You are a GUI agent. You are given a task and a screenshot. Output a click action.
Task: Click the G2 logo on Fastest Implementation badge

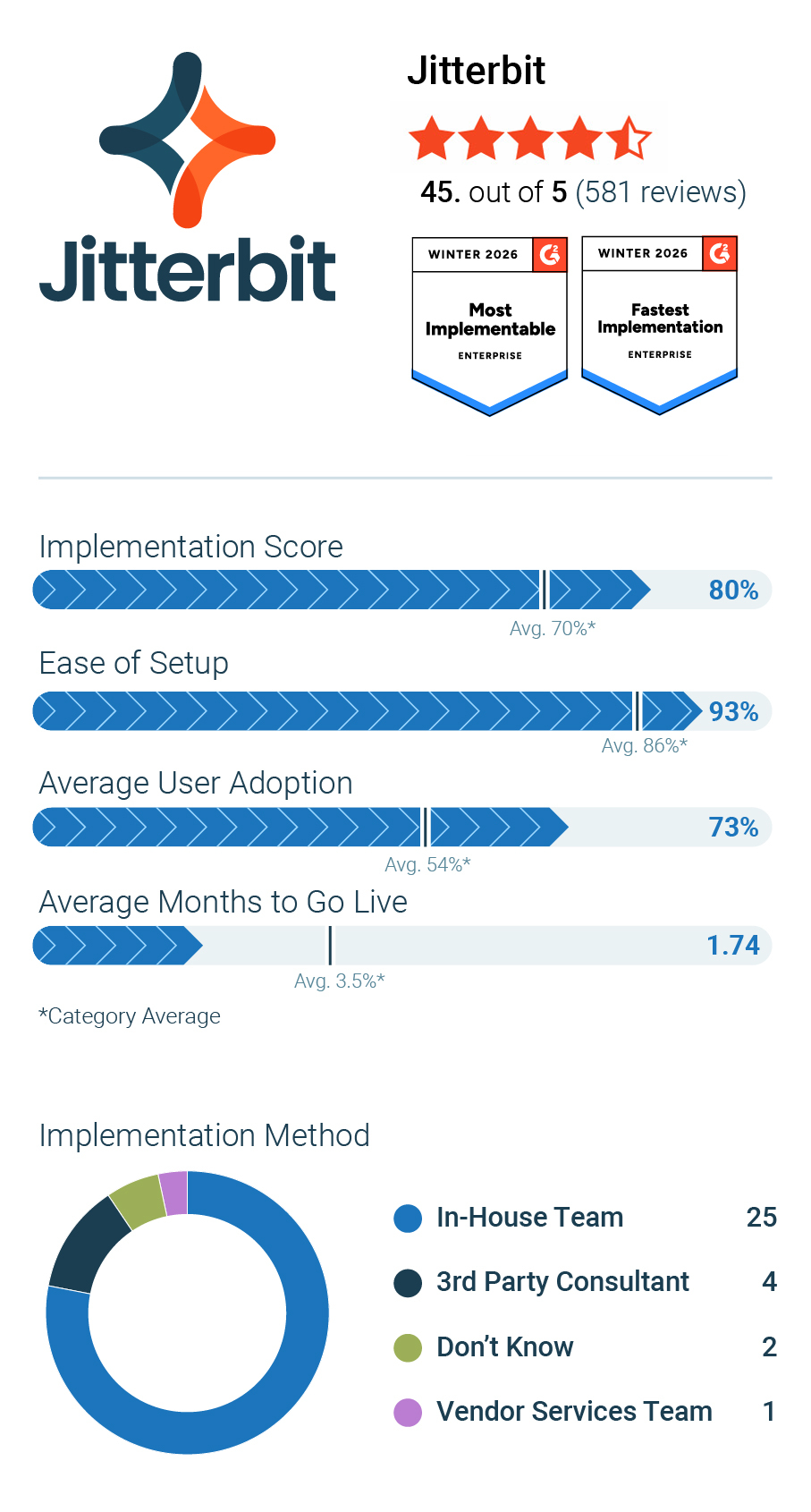pos(720,254)
